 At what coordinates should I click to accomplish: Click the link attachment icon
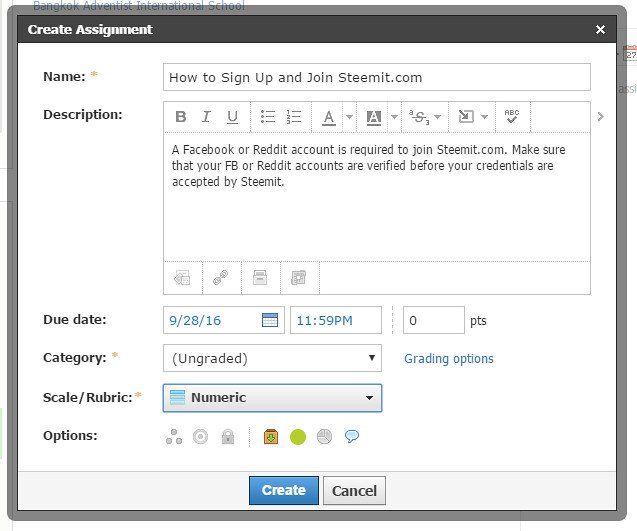(x=221, y=278)
